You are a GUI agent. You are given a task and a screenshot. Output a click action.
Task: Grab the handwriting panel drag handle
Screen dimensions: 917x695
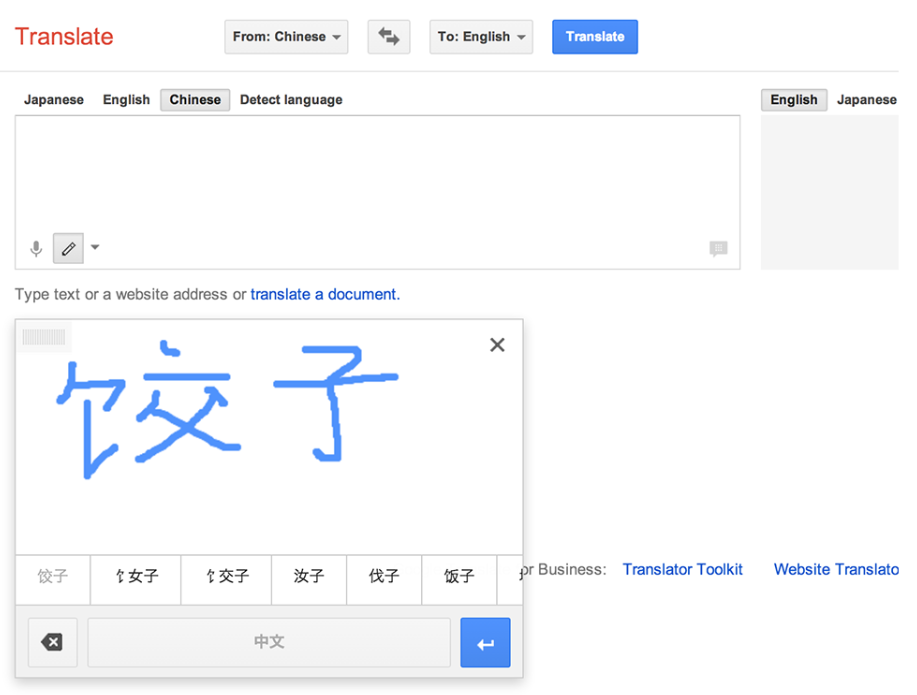(43, 338)
